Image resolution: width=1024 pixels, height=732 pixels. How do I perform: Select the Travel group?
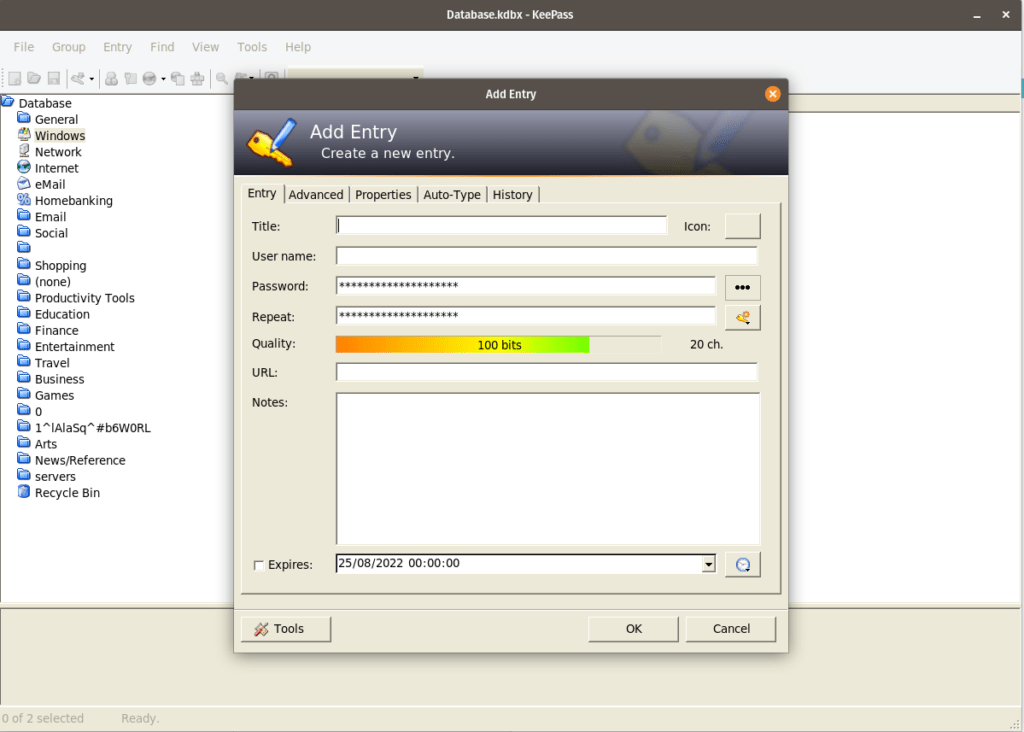pos(52,363)
